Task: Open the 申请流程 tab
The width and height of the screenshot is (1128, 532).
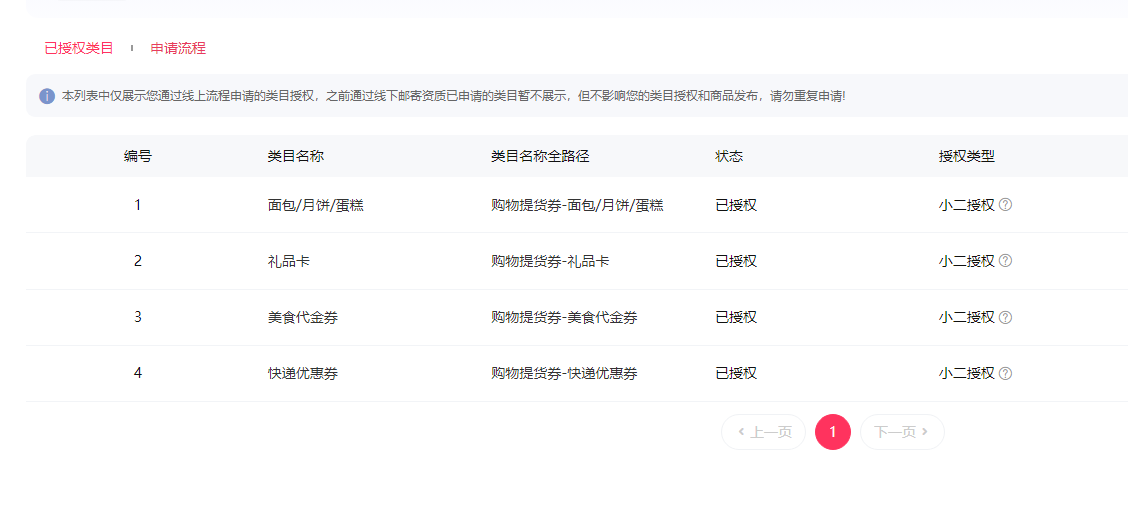Action: click(178, 48)
